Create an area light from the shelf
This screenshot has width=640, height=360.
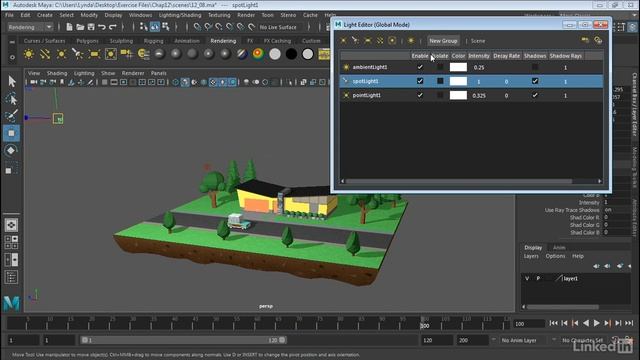[x=94, y=54]
